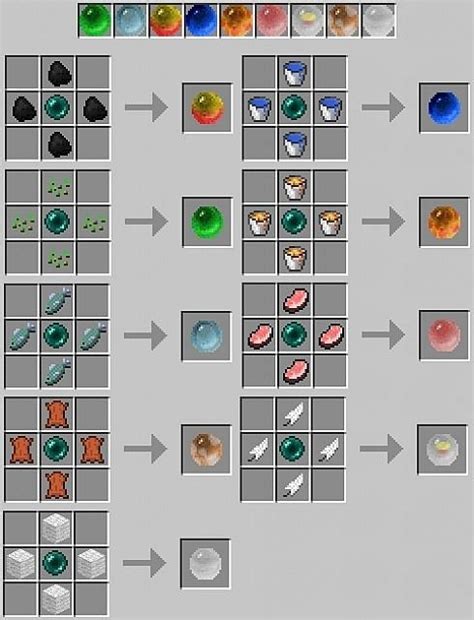Select the blue water pearl result slot
Viewport: 474px width, 620px height.
tap(444, 108)
